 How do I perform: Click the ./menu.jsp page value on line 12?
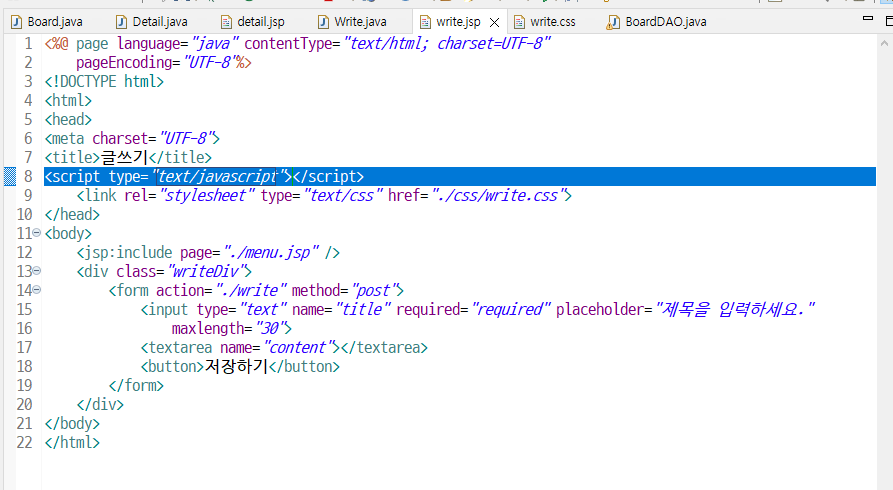point(272,252)
